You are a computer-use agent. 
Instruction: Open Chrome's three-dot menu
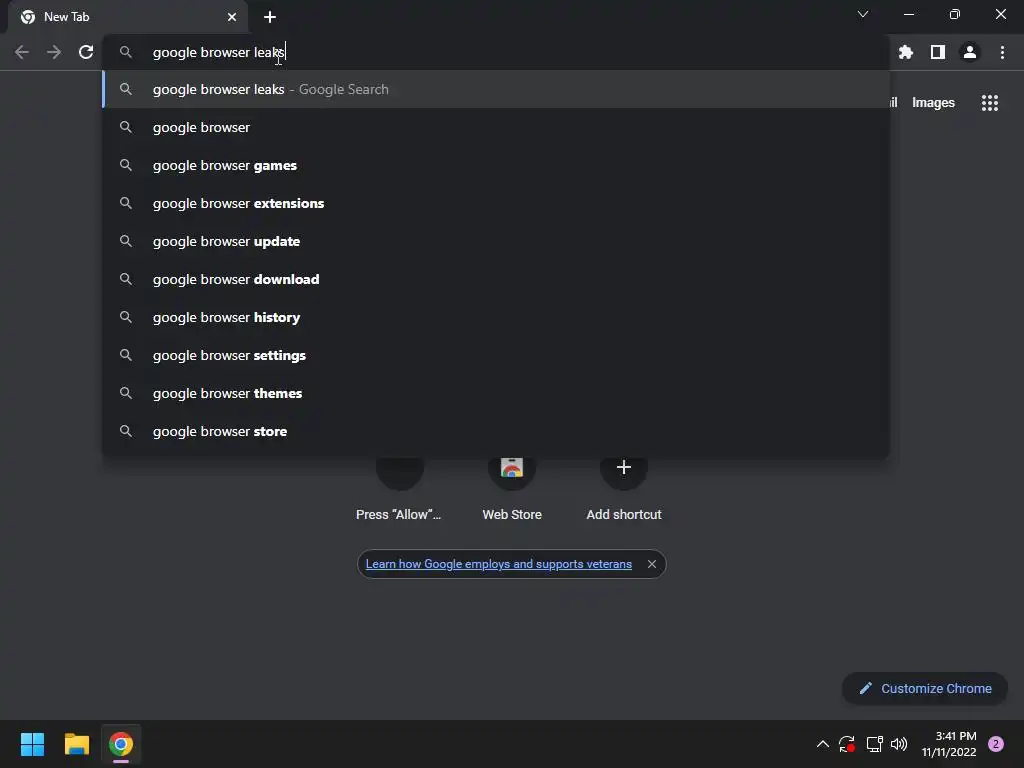pyautogui.click(x=1002, y=52)
